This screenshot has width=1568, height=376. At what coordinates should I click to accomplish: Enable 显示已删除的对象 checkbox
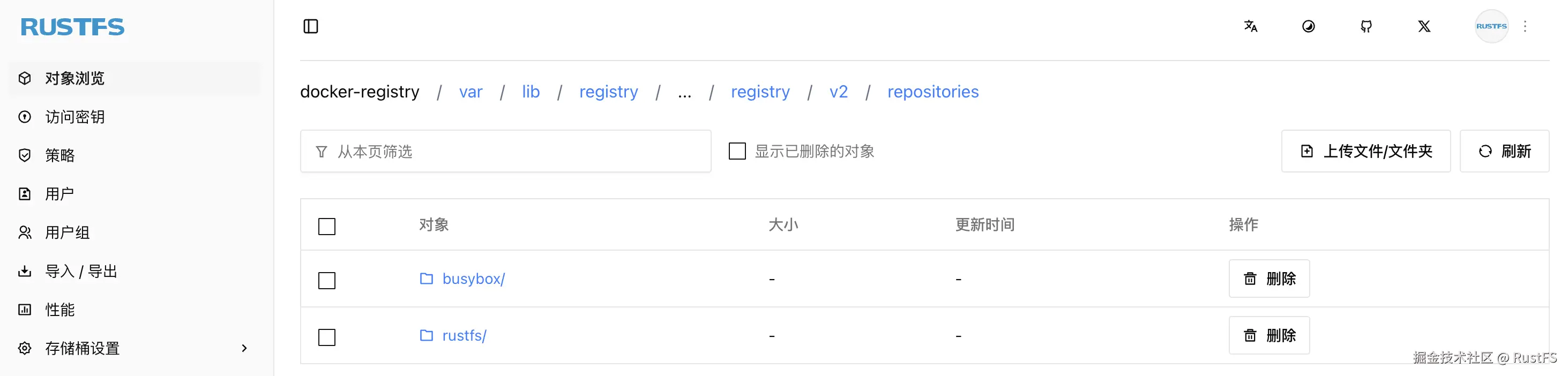tap(737, 151)
